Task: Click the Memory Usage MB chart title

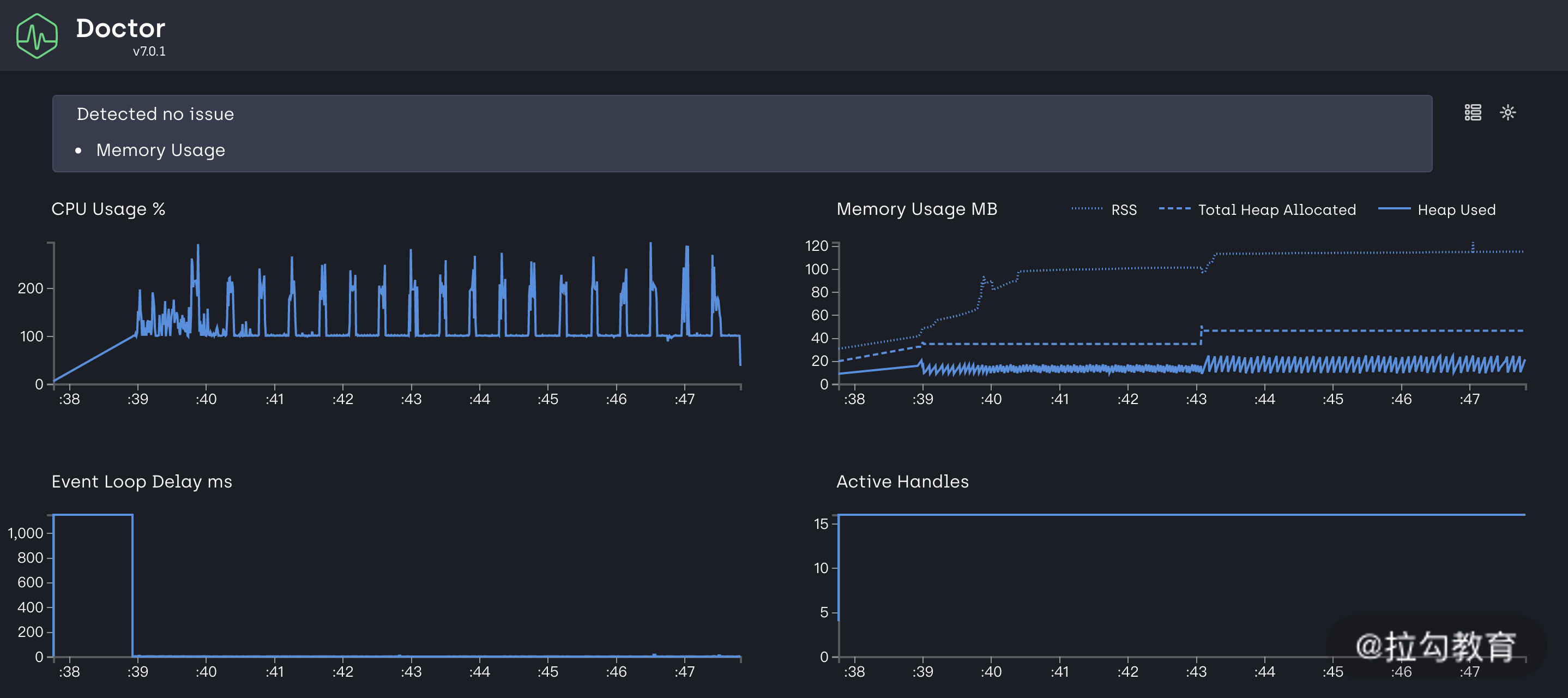Action: click(x=916, y=209)
